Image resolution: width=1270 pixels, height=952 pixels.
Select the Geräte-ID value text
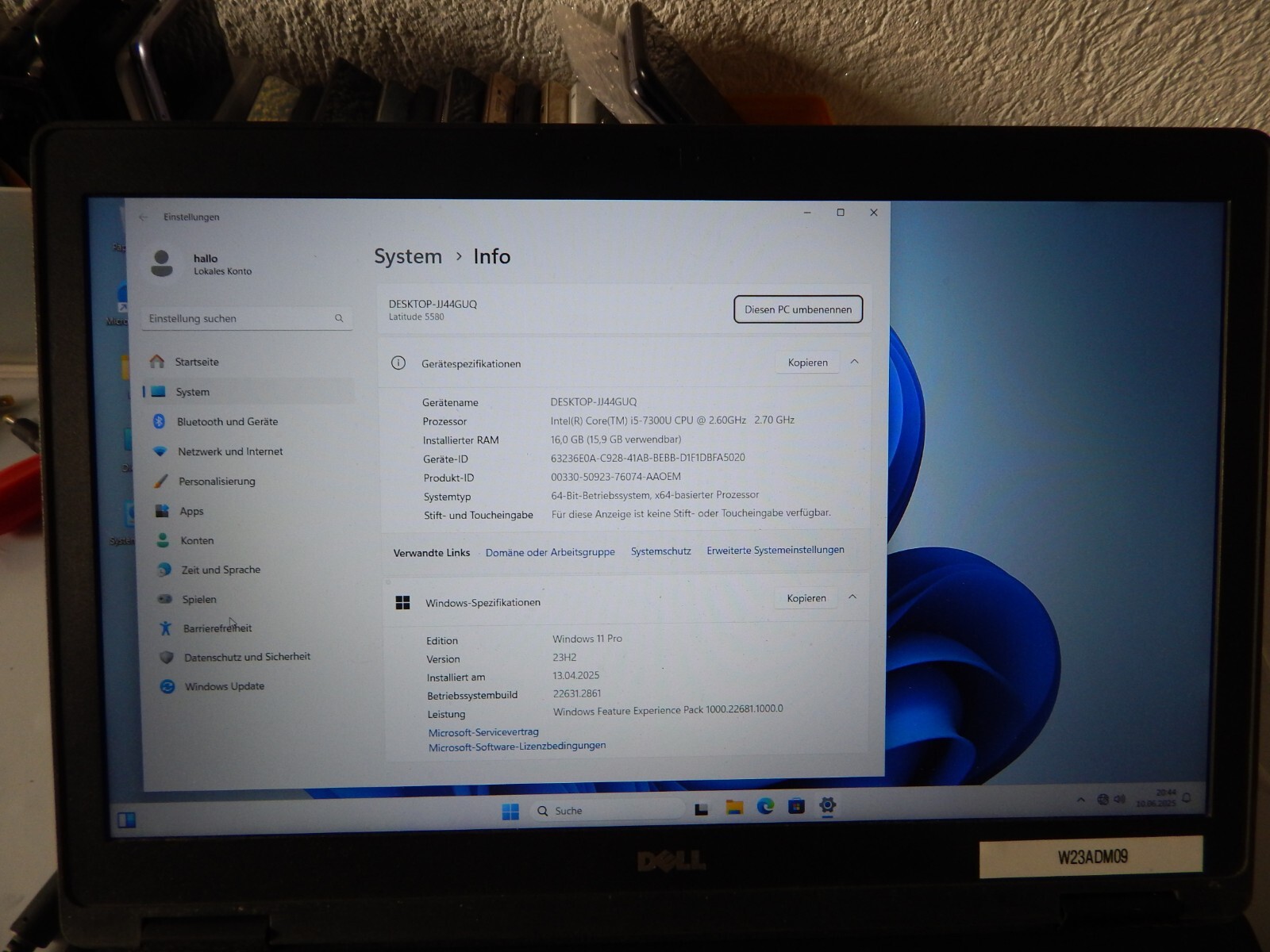coord(648,458)
